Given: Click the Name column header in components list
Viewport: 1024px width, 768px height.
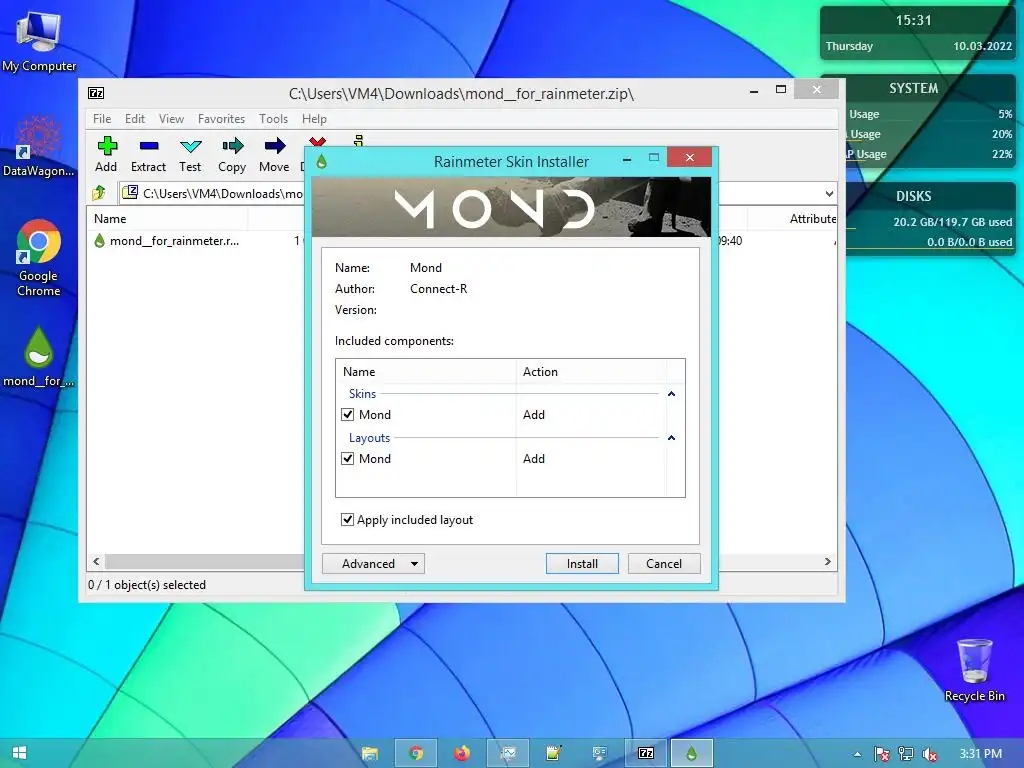Looking at the screenshot, I should (426, 372).
